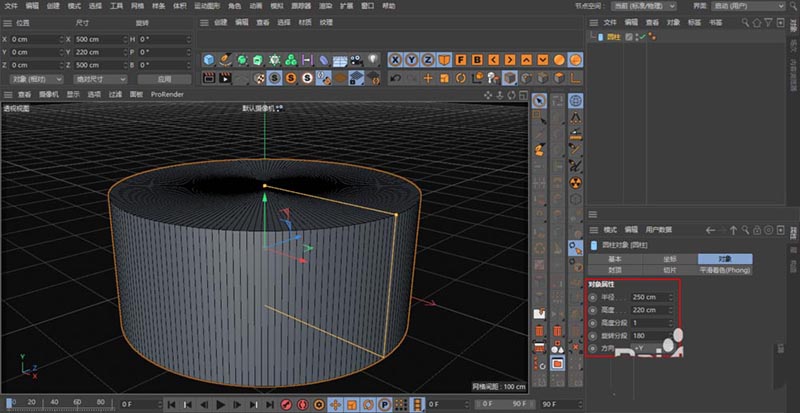Open the 文件 menu in the menu bar
Viewport: 800px width, 413px height.
point(11,5)
